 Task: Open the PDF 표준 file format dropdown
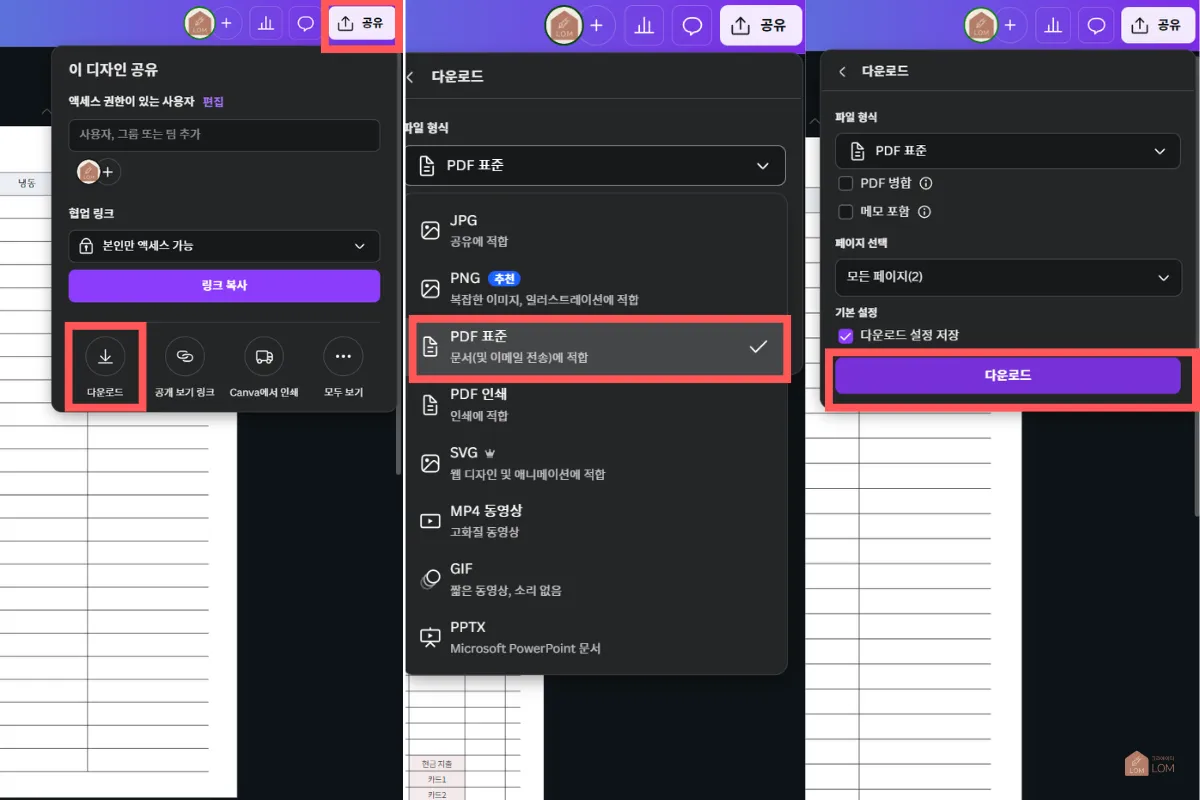pos(595,165)
